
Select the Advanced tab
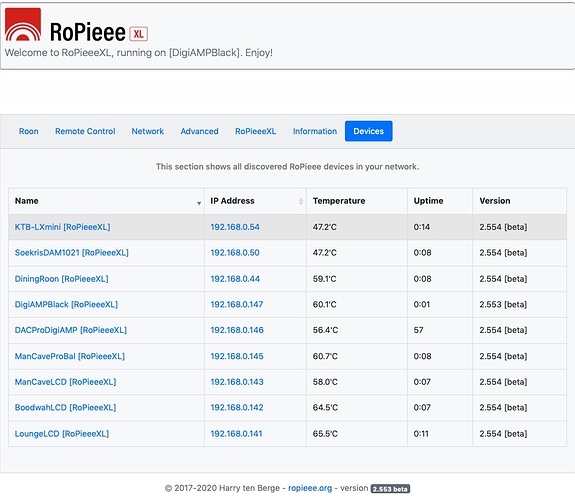(x=199, y=131)
